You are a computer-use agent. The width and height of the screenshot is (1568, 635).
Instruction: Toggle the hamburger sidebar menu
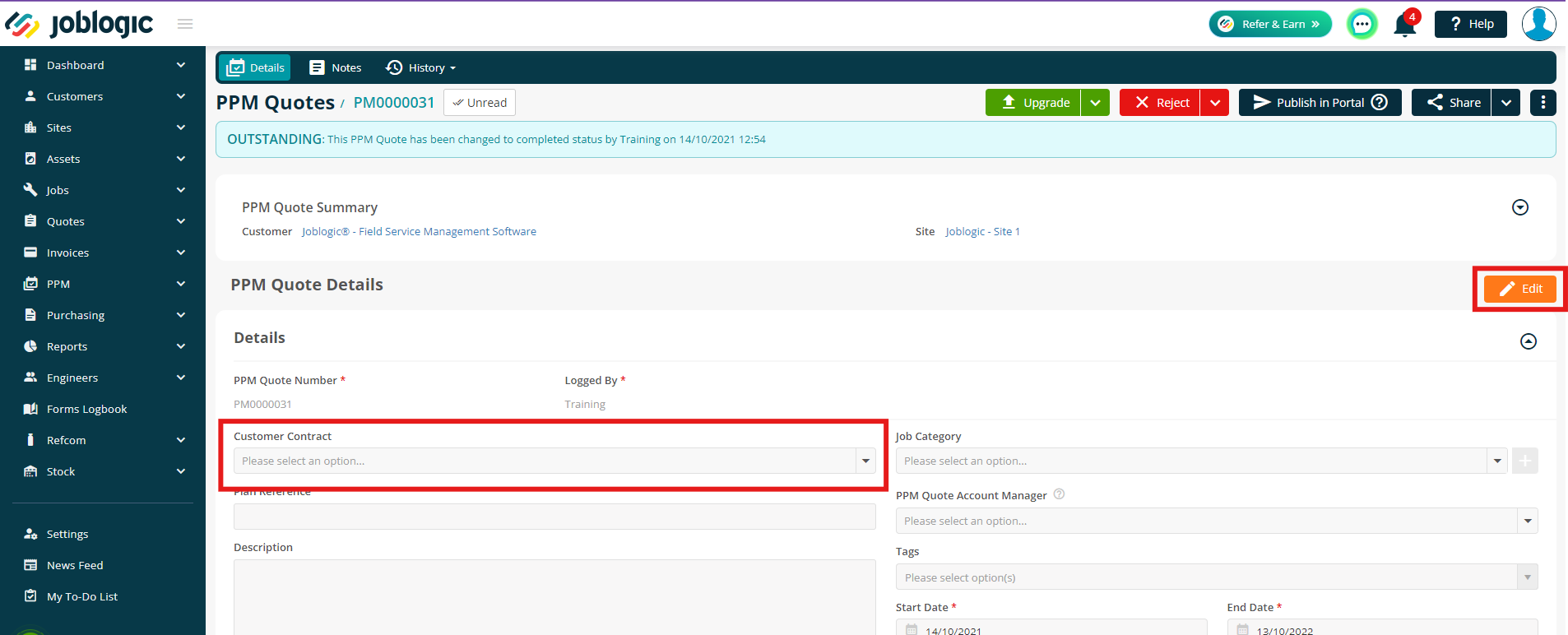click(x=185, y=24)
